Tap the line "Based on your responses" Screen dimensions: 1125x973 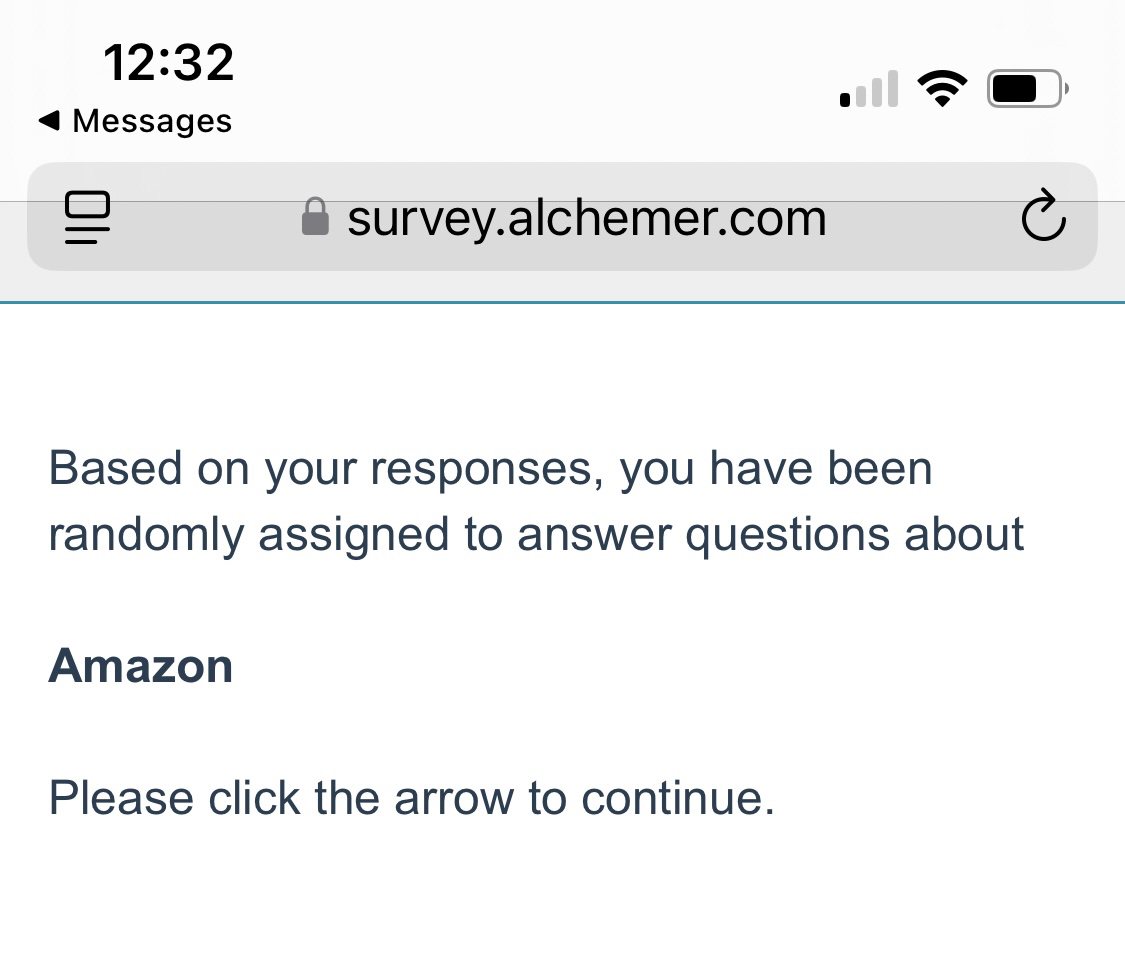coord(490,468)
